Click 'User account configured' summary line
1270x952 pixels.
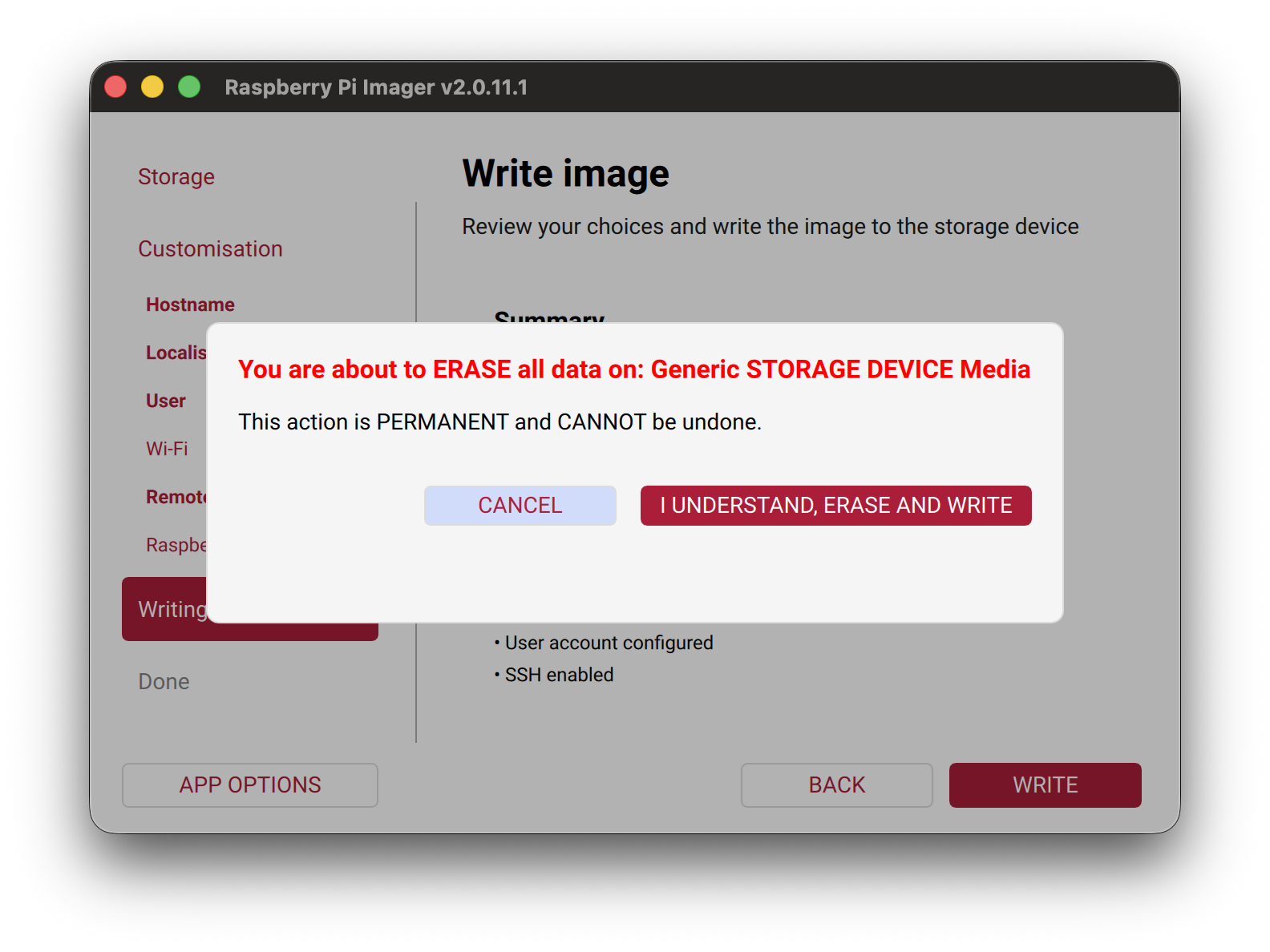point(604,643)
